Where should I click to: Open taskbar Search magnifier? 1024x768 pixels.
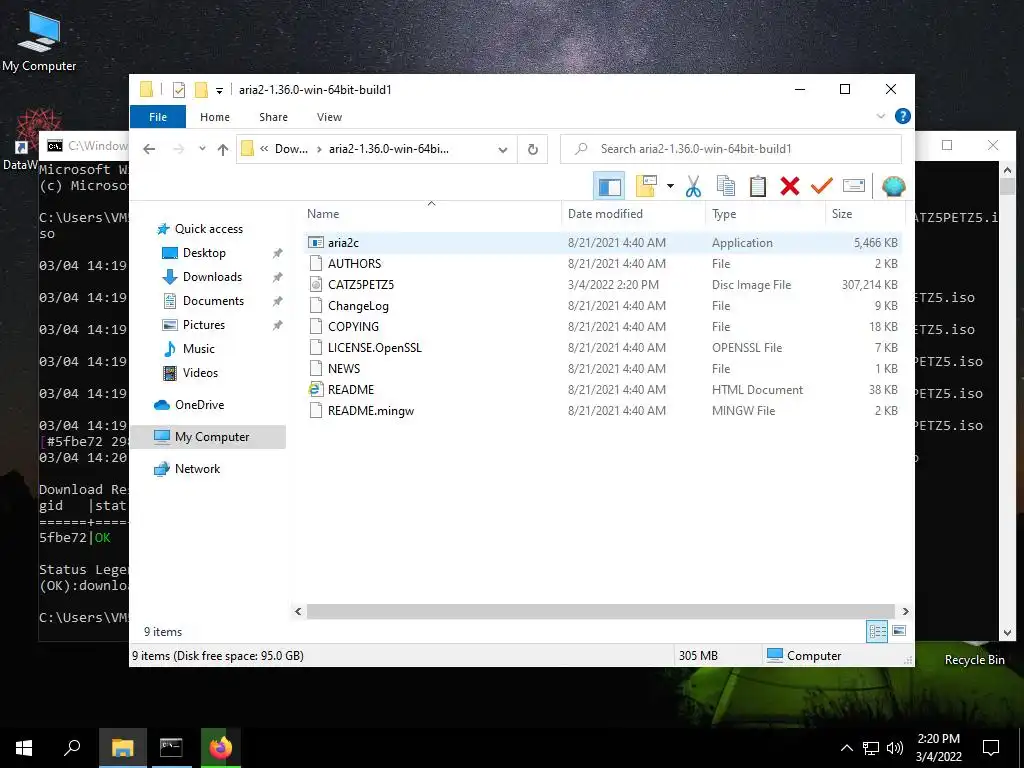[x=72, y=748]
